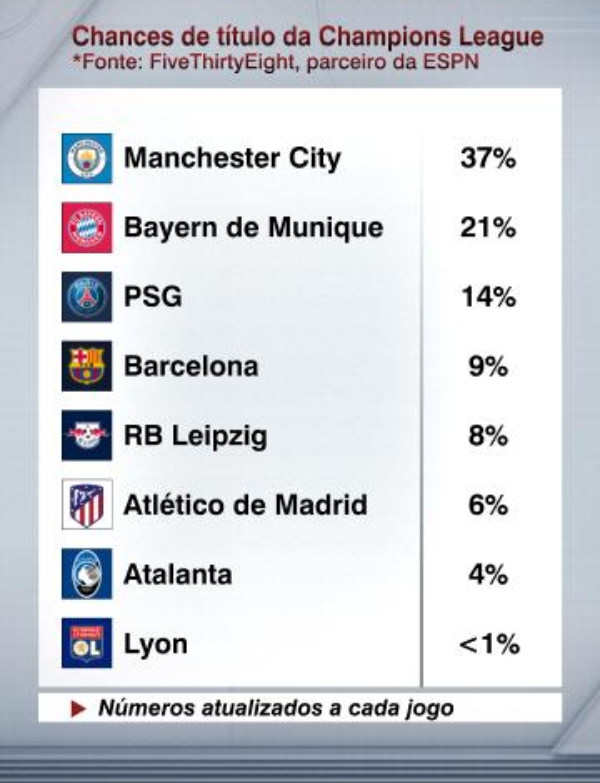This screenshot has height=783, width=600.
Task: Select the Números atualizados a cada jogo note
Action: pos(276,709)
